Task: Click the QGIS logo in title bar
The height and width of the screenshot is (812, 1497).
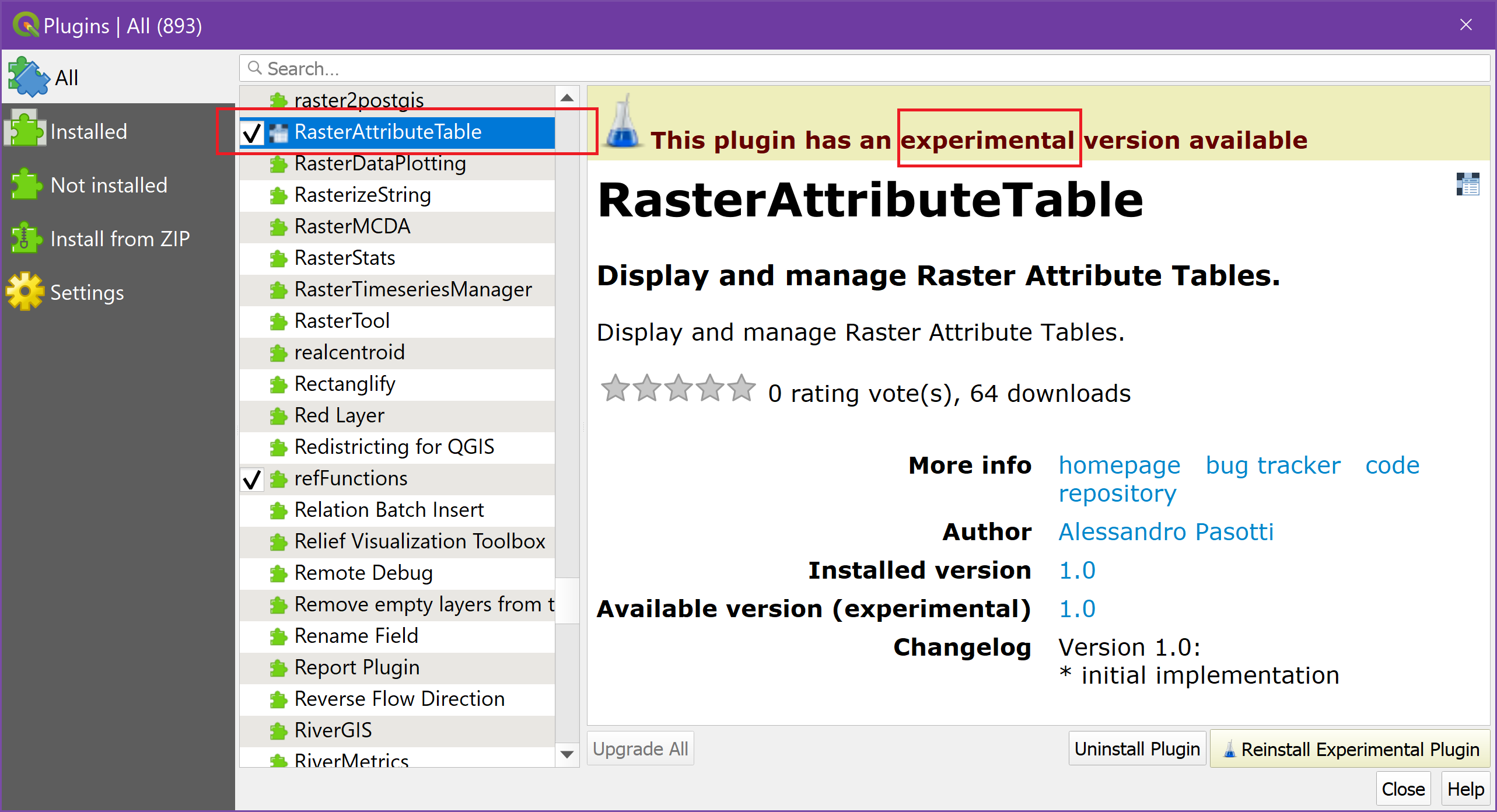Action: point(26,25)
